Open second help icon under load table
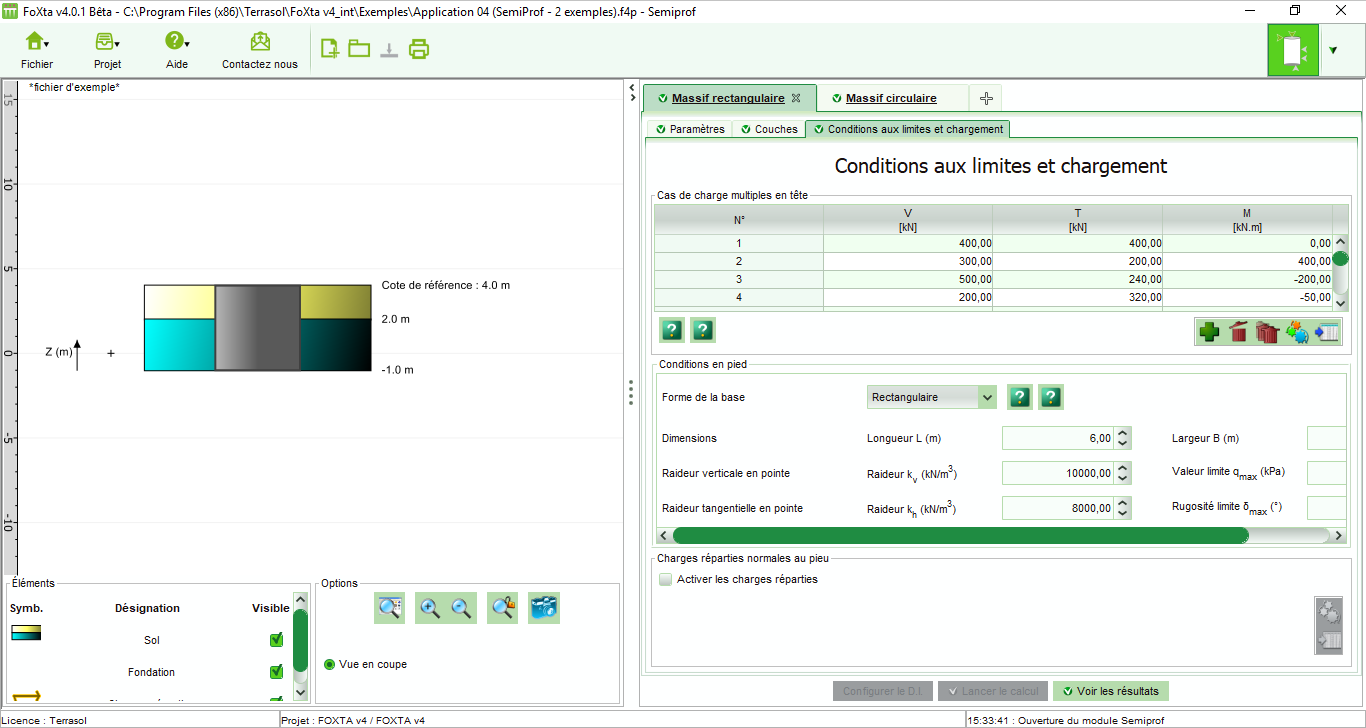1366x728 pixels. [x=703, y=330]
